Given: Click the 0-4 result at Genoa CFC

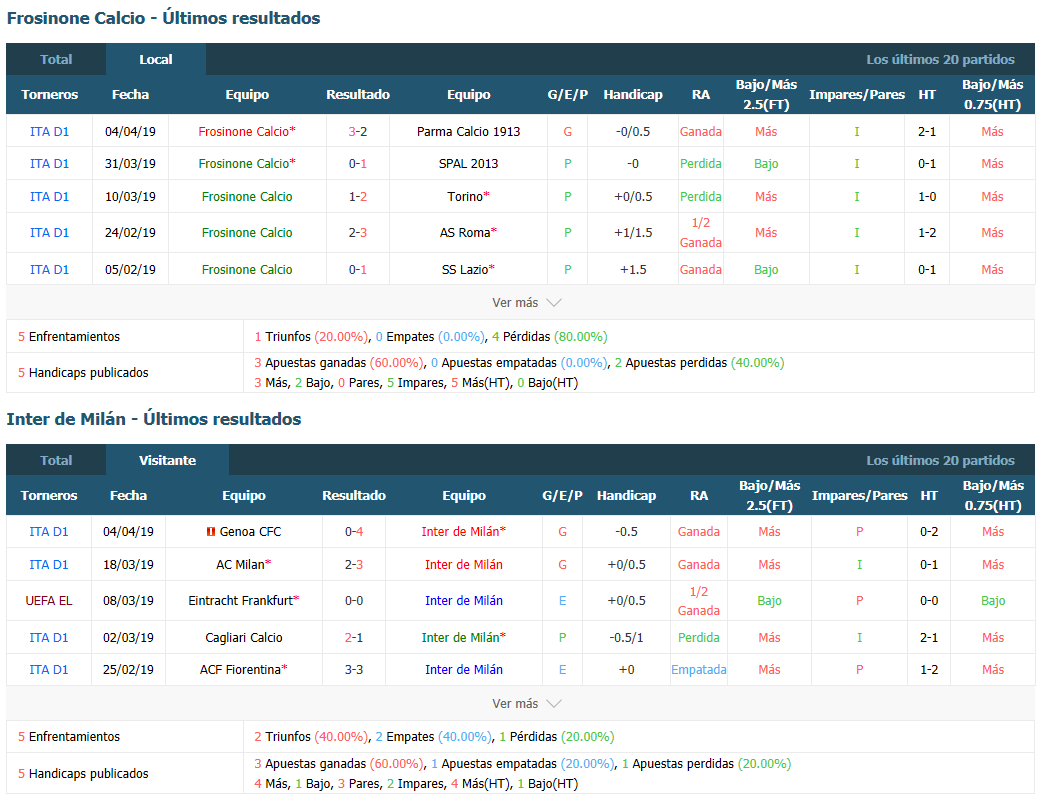Looking at the screenshot, I should [354, 532].
